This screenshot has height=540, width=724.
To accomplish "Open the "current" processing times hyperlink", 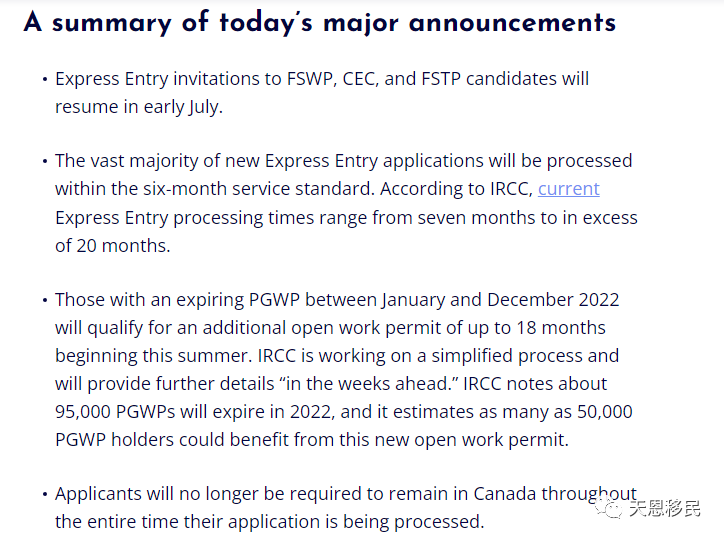I will 568,189.
